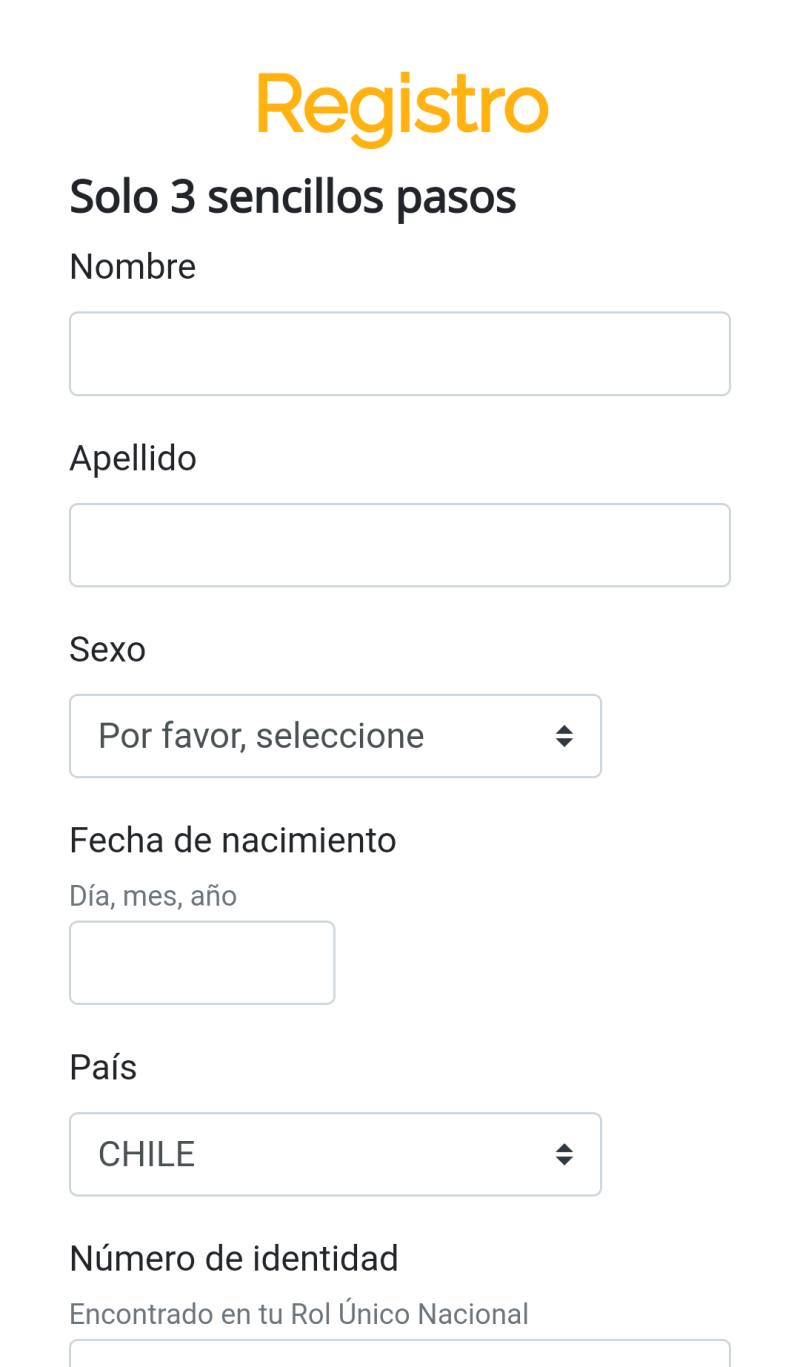Image resolution: width=800 pixels, height=1367 pixels.
Task: Click the 'Día, mes, año' hint text
Action: [x=153, y=895]
